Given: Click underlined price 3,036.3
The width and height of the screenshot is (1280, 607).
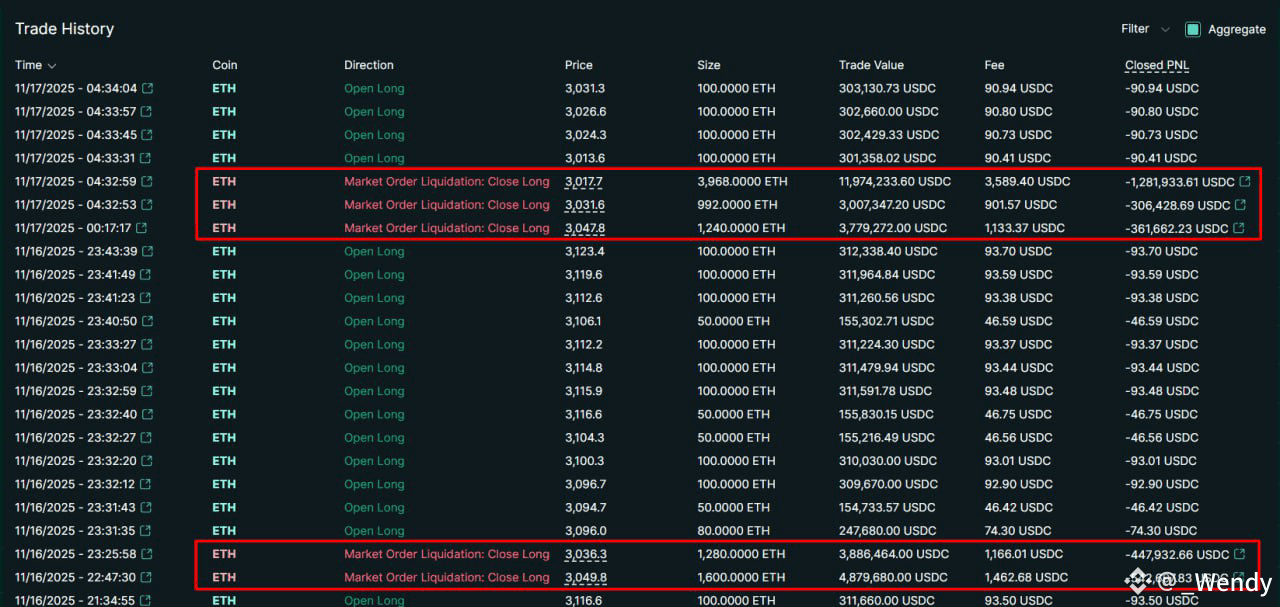Looking at the screenshot, I should (584, 554).
